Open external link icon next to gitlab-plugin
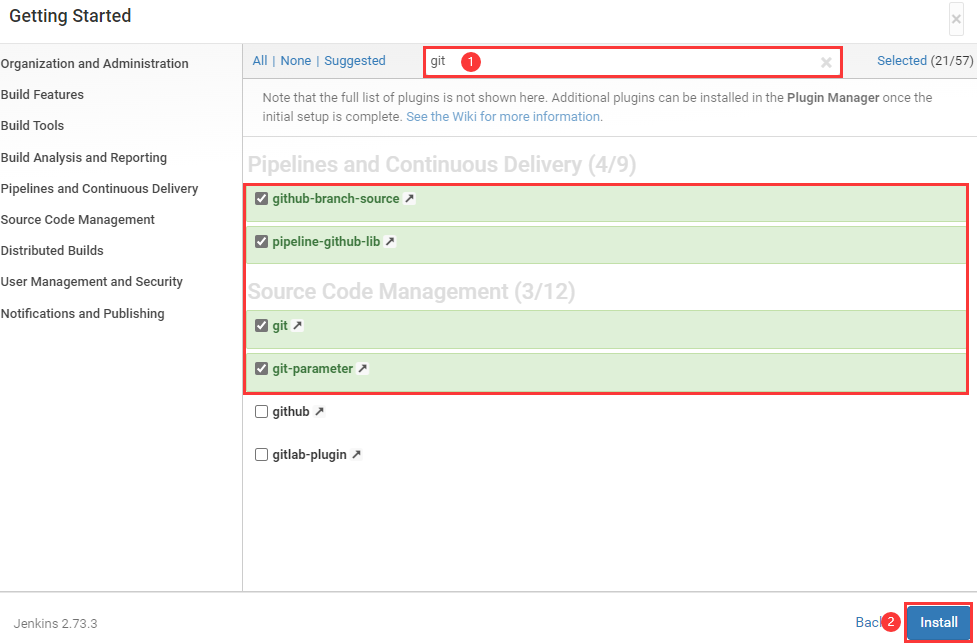 [x=356, y=455]
